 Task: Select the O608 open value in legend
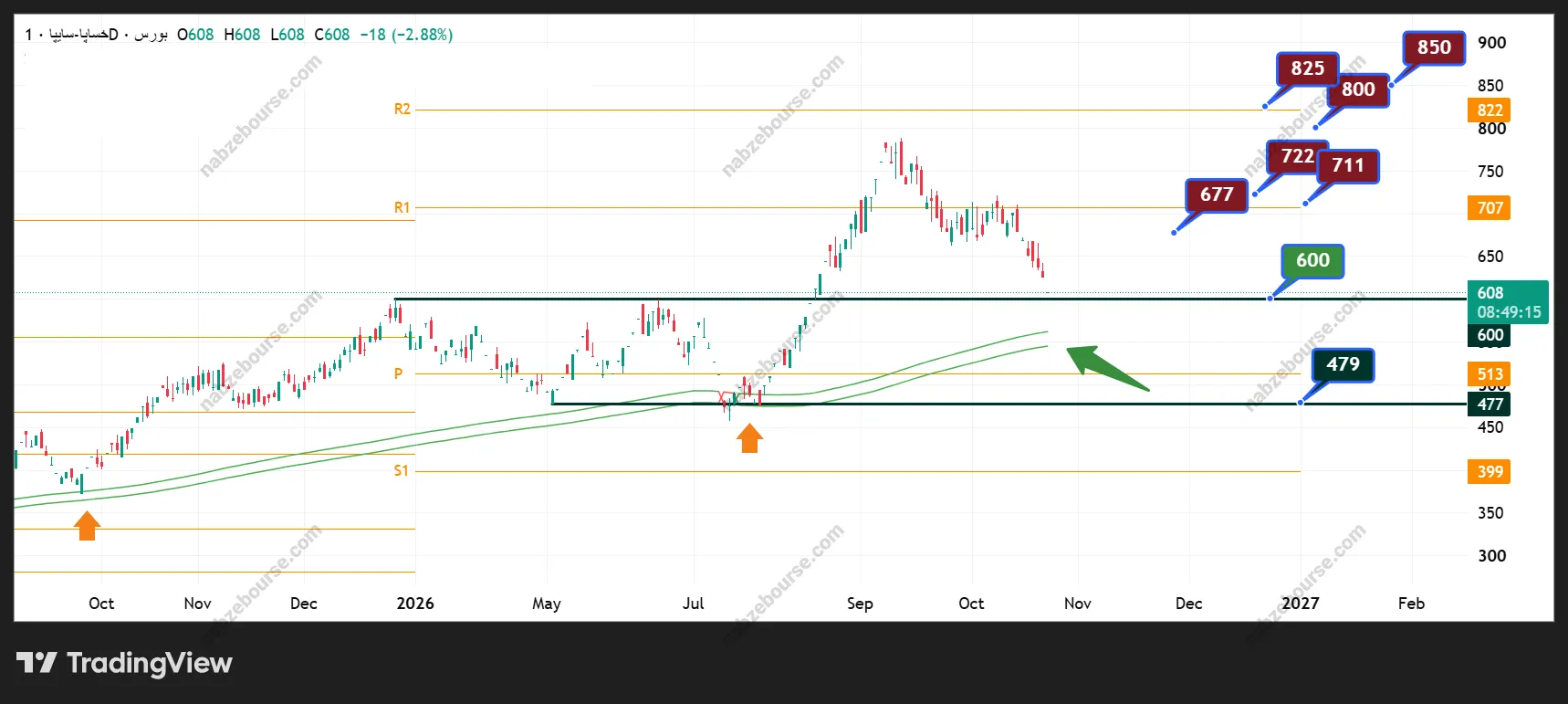pos(195,35)
